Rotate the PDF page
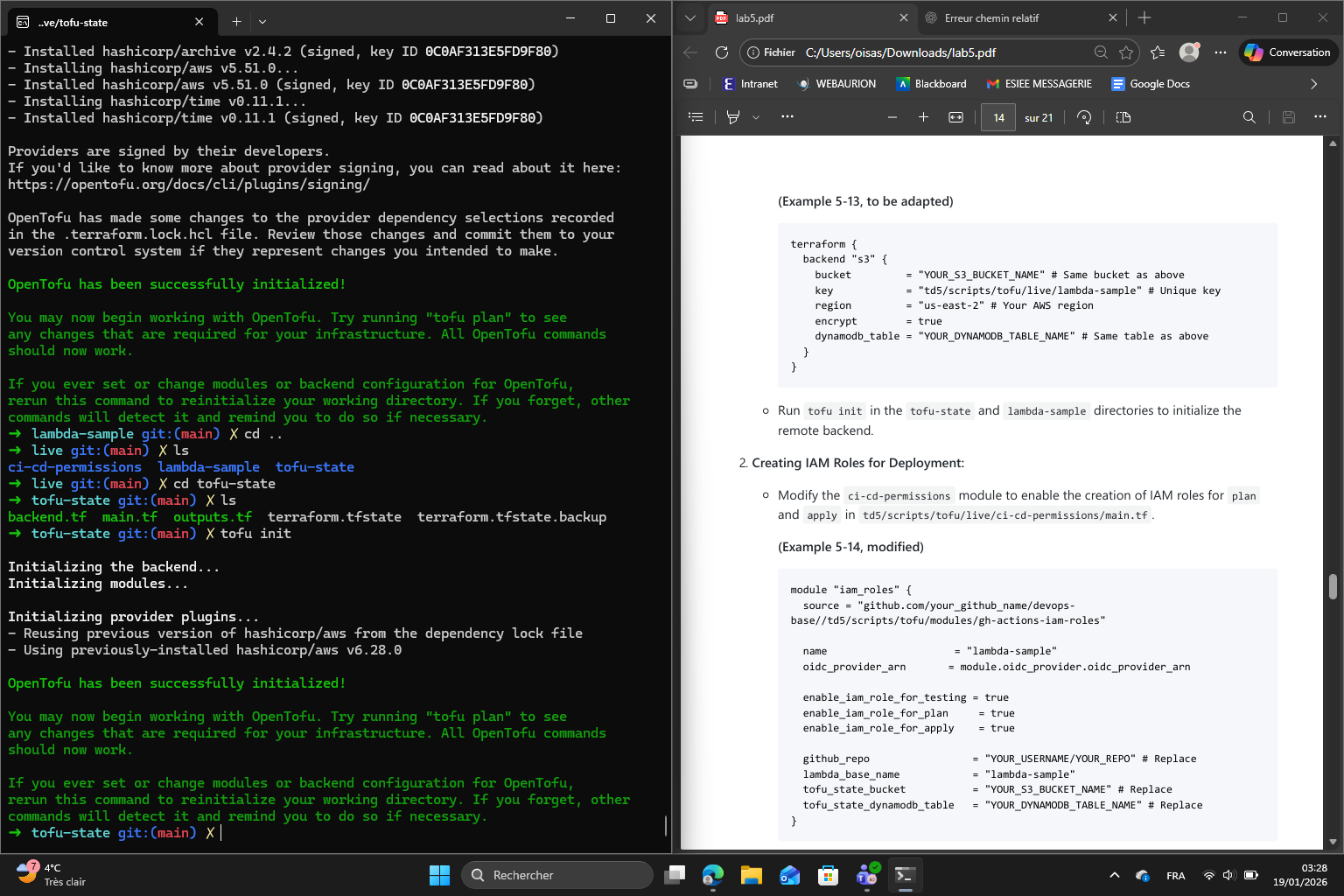Viewport: 1344px width, 896px height. pos(1084,117)
